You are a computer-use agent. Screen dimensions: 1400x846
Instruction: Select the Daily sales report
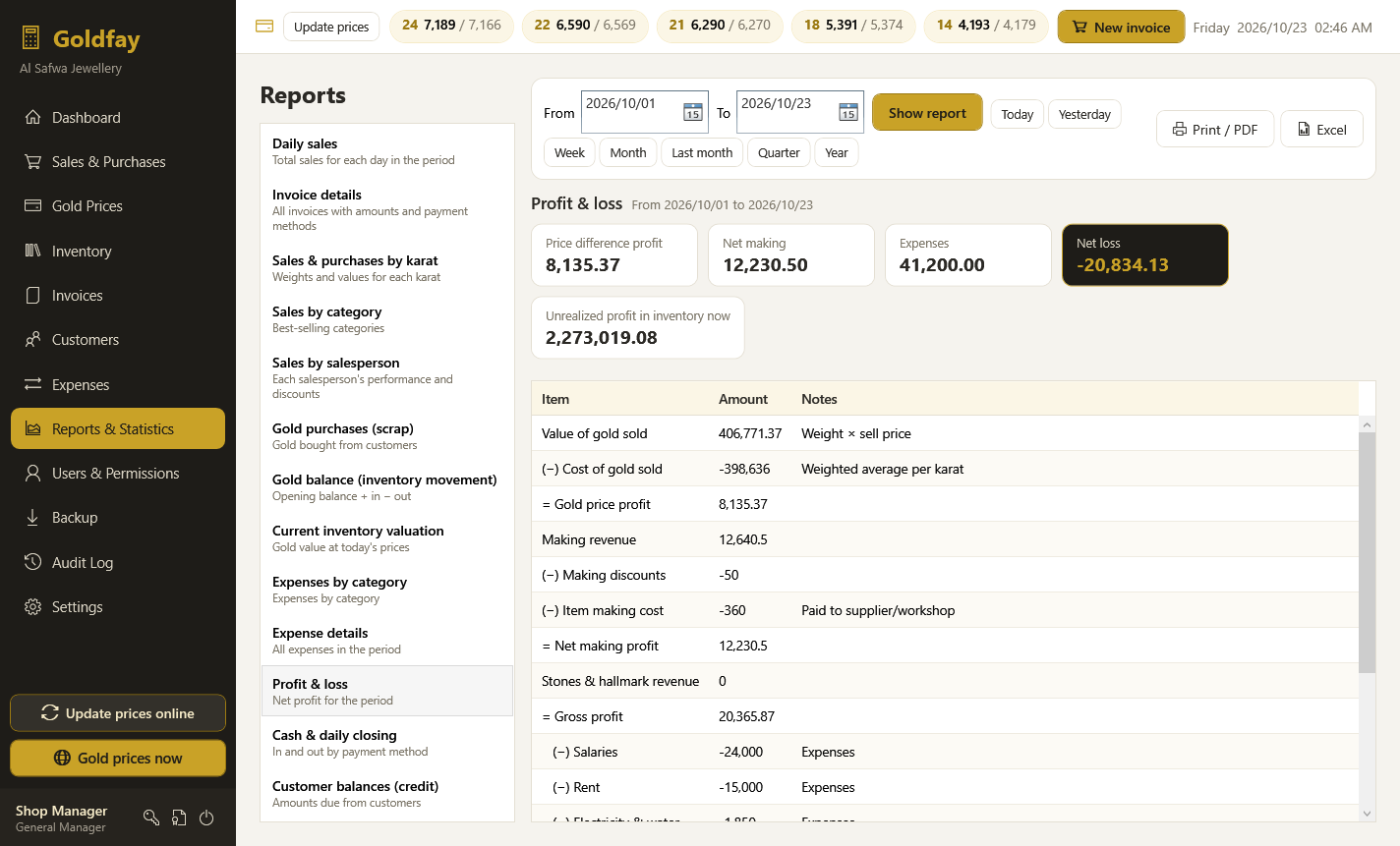(x=387, y=150)
